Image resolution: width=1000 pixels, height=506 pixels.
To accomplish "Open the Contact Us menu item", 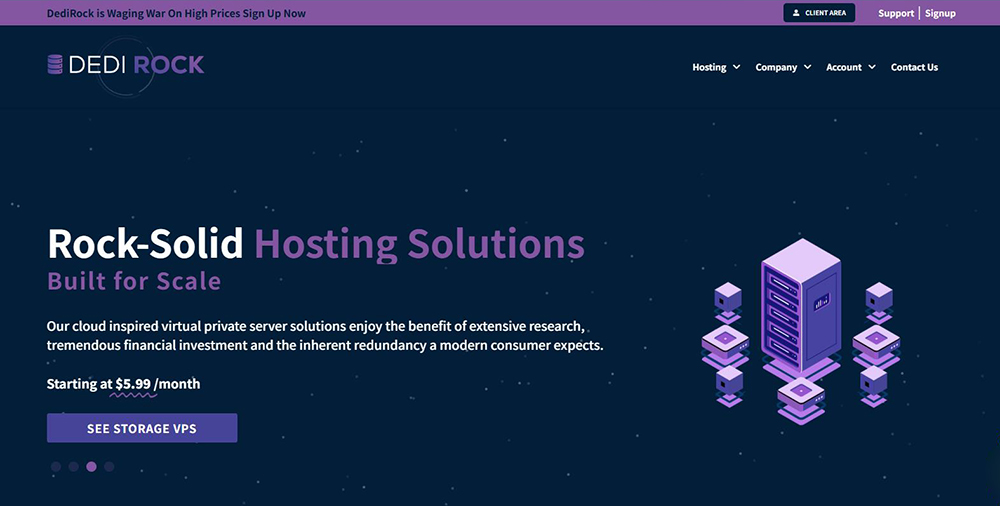I will [914, 67].
